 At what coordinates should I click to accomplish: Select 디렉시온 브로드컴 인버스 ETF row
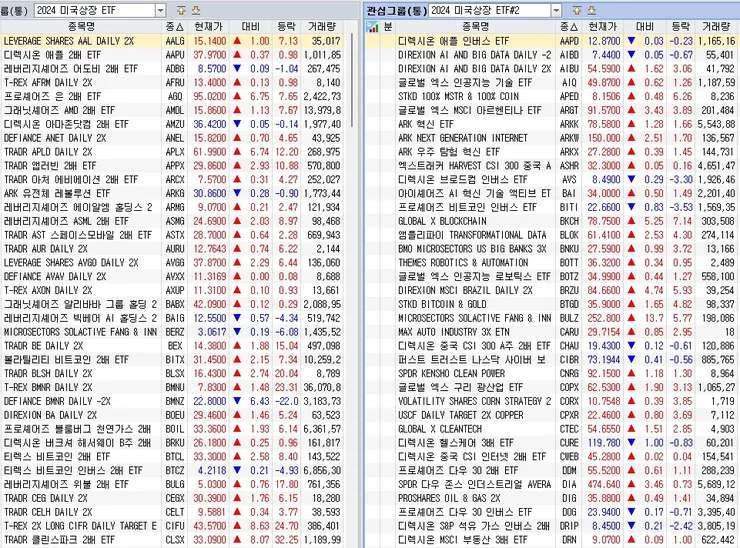tap(553, 179)
